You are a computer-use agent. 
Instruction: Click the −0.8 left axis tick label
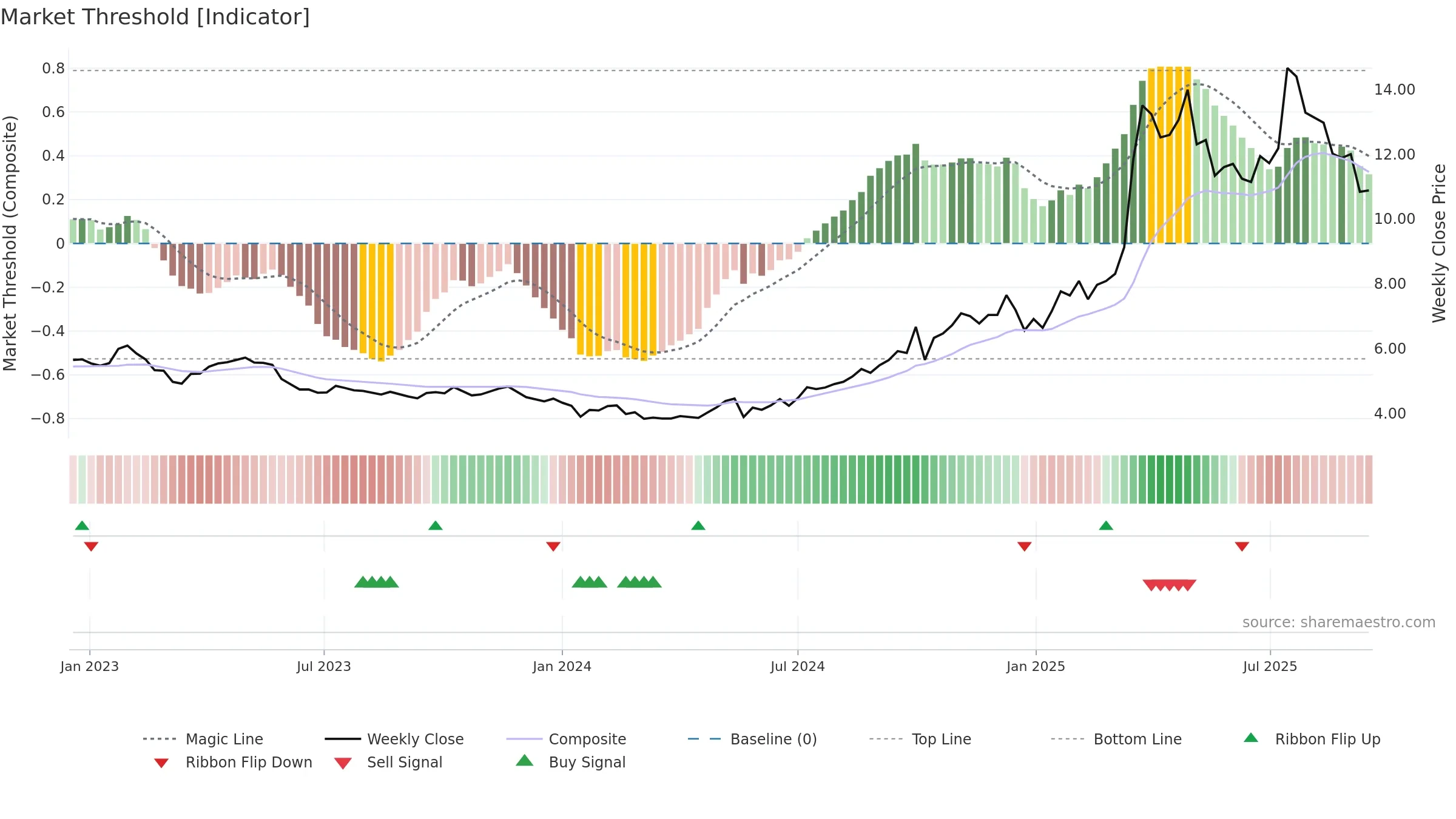[48, 419]
